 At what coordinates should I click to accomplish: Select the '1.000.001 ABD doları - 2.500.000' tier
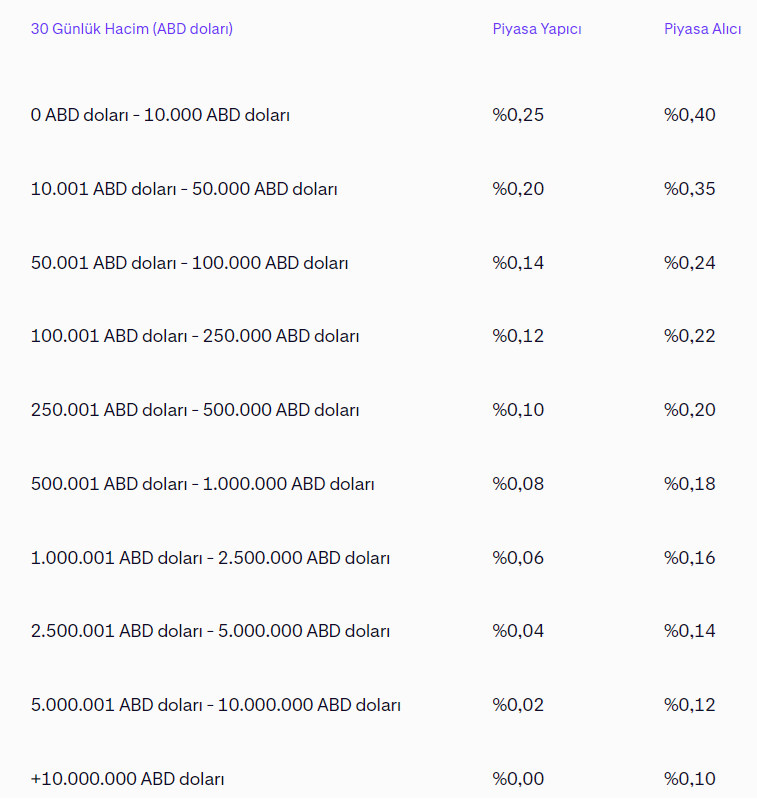point(210,558)
